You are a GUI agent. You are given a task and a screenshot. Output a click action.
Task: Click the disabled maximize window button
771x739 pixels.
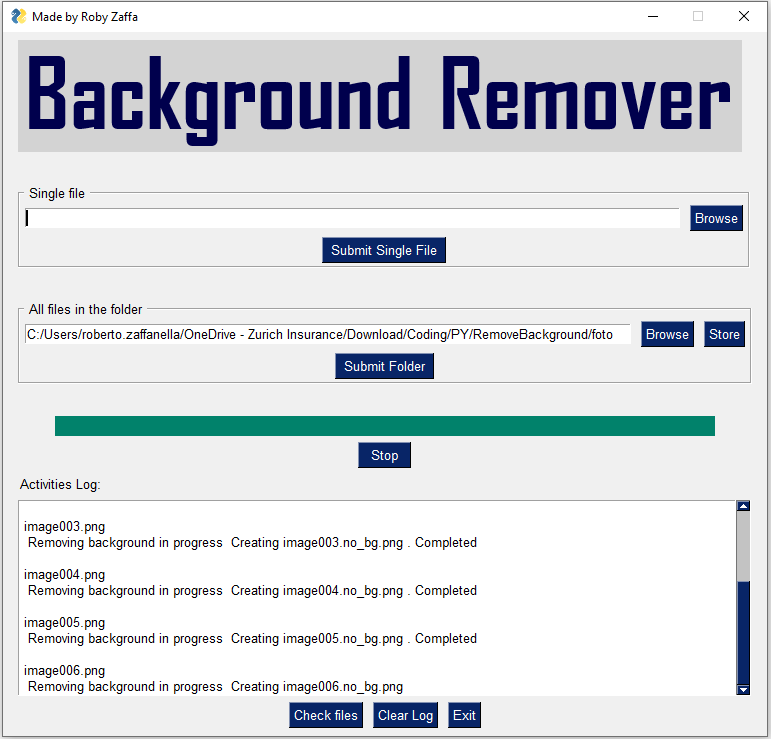(698, 16)
